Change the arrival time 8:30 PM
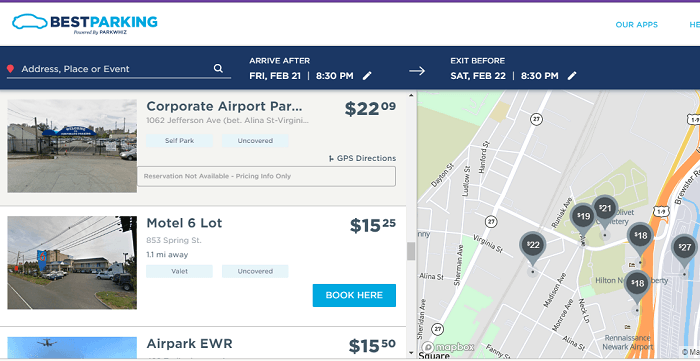The width and height of the screenshot is (700, 361). click(335, 76)
